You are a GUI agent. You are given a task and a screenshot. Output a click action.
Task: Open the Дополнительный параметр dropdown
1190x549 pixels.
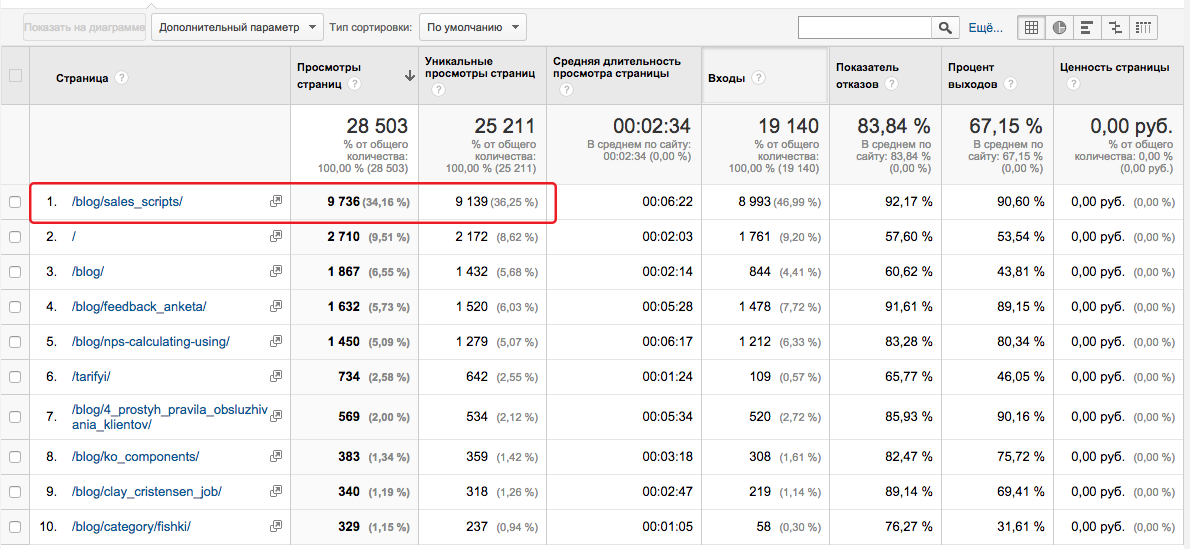coord(238,27)
